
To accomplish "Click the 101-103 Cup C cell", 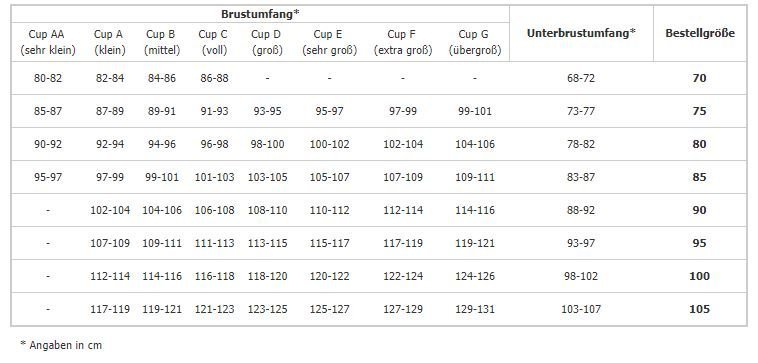I will click(x=214, y=177).
